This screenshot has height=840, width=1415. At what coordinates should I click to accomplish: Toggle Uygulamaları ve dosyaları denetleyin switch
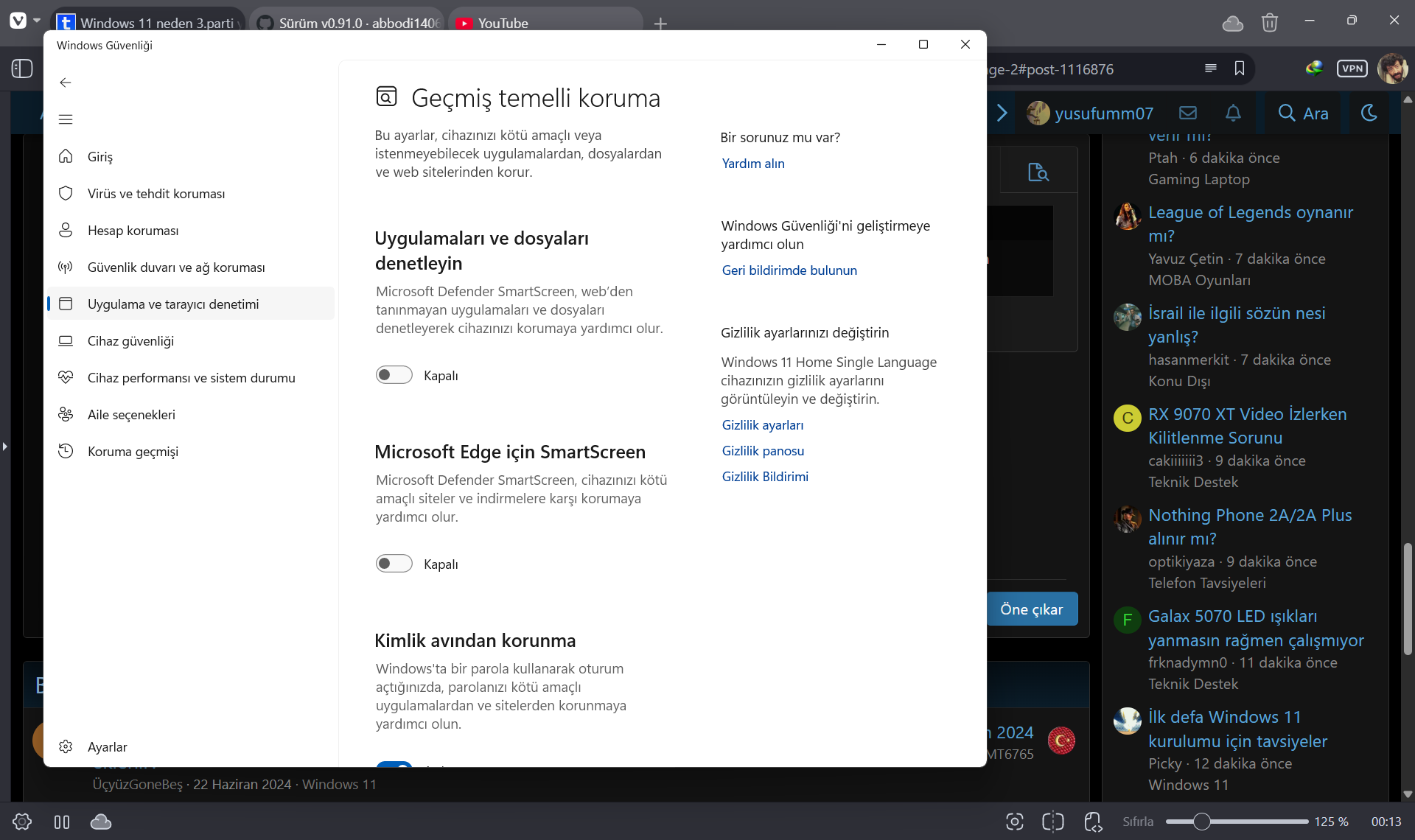(394, 375)
